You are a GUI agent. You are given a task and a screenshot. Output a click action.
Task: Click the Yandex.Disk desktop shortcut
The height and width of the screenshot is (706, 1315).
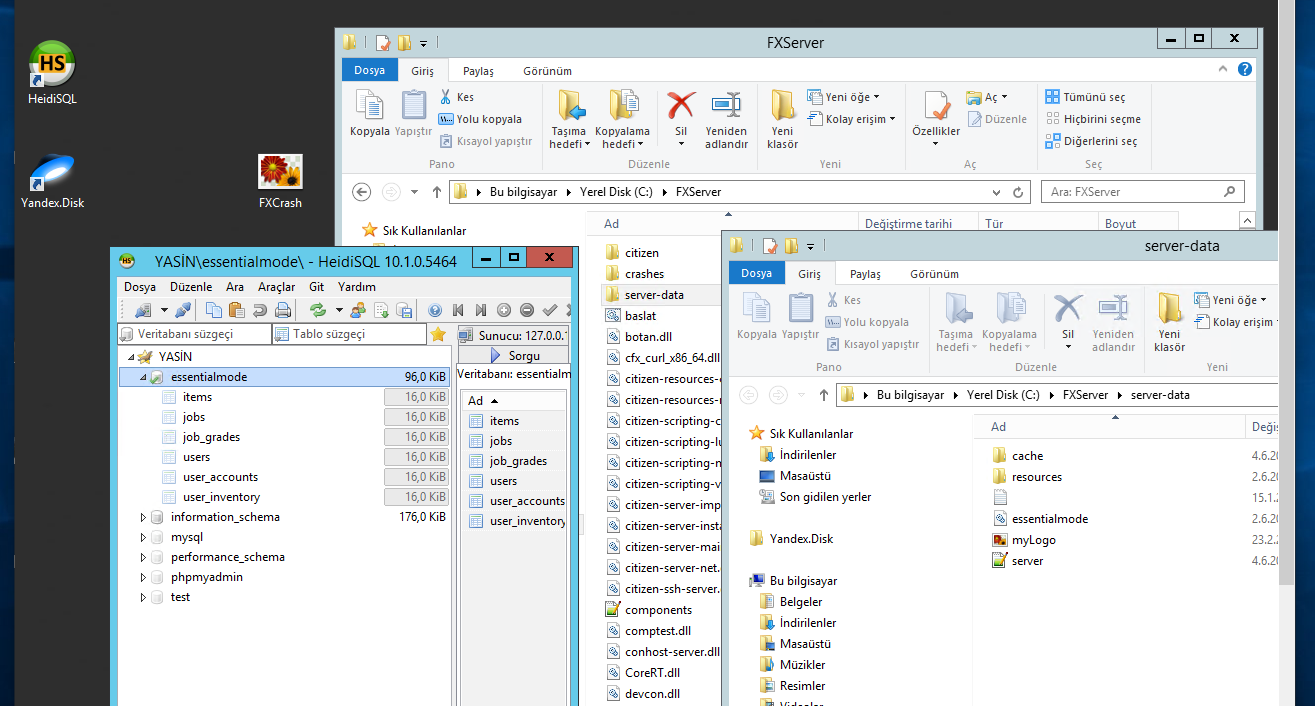pyautogui.click(x=52, y=173)
